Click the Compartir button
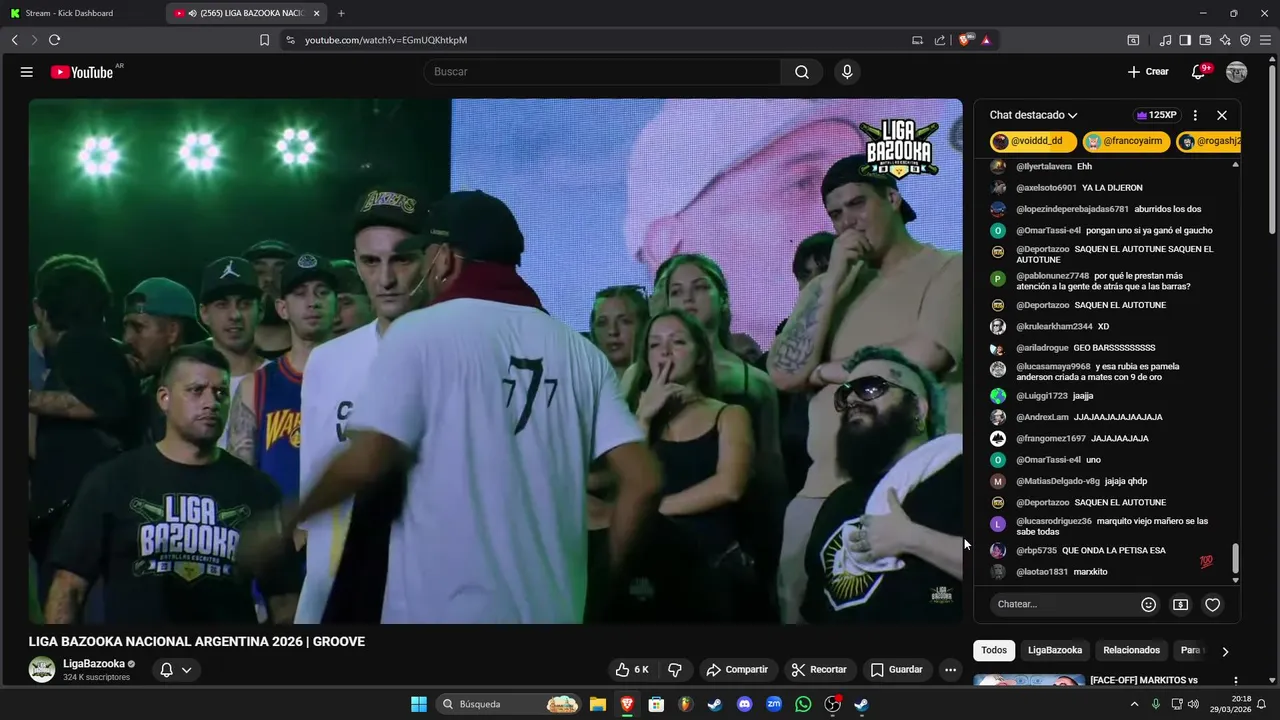 pyautogui.click(x=737, y=670)
